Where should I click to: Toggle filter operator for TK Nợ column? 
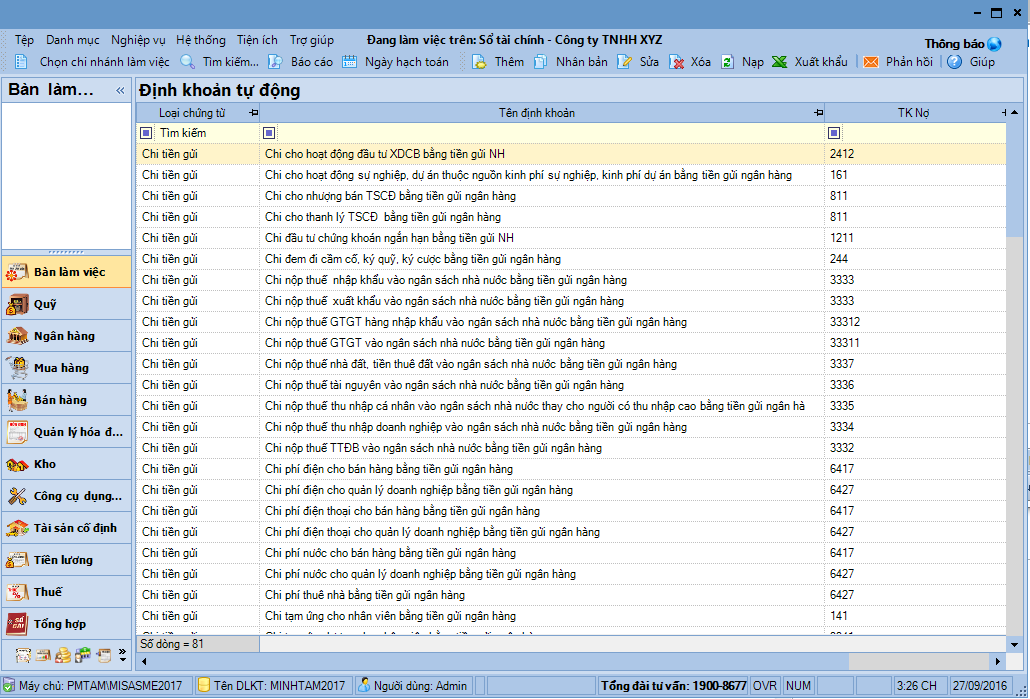pos(834,133)
